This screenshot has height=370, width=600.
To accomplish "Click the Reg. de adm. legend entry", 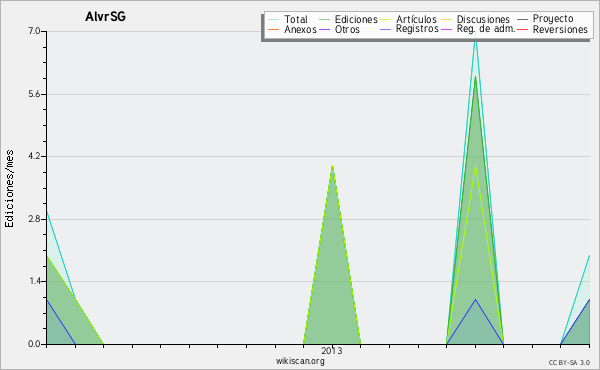I will pyautogui.click(x=478, y=29).
